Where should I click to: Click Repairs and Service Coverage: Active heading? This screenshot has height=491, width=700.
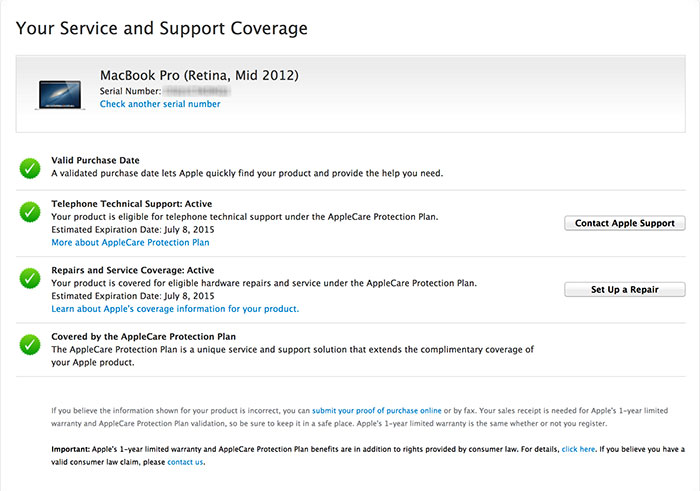click(133, 270)
